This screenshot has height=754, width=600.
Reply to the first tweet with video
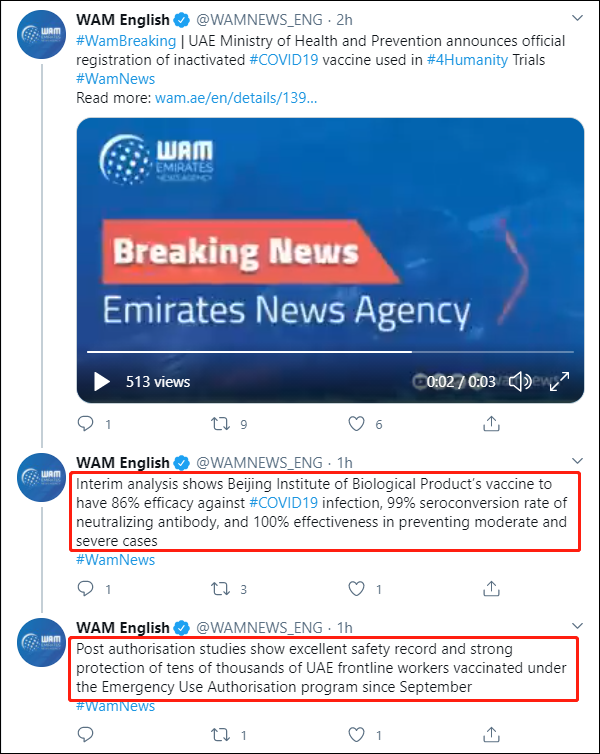(x=85, y=424)
